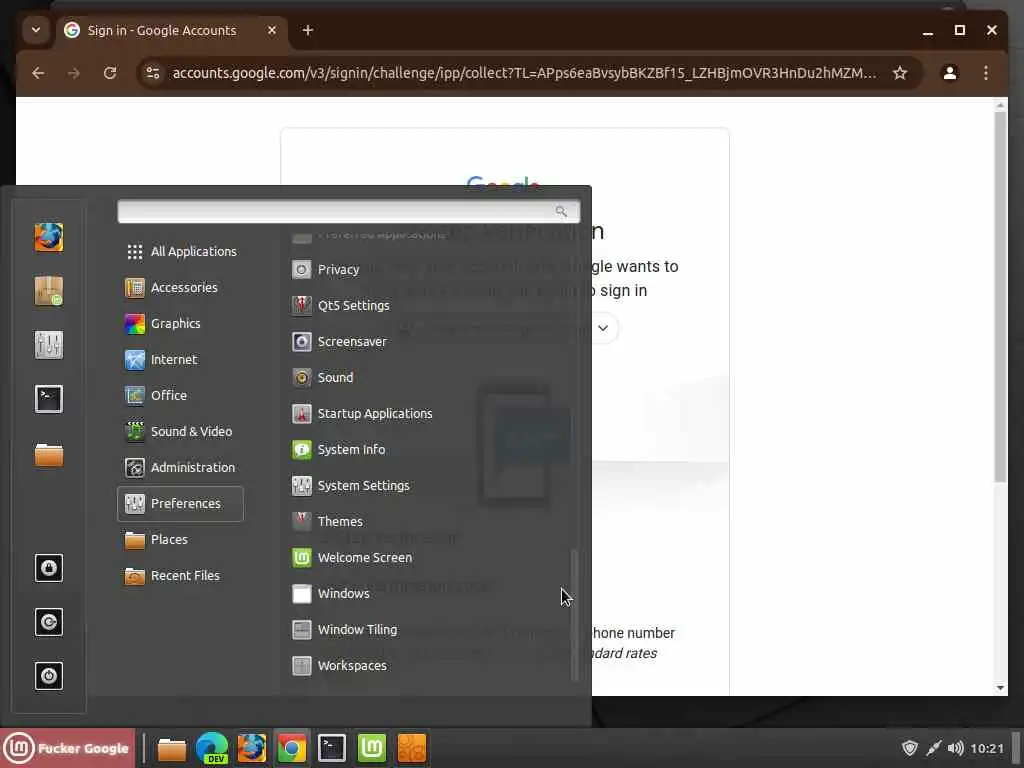This screenshot has width=1024, height=768.
Task: Close the Sign in - Google Accounts tab
Action: pyautogui.click(x=272, y=30)
